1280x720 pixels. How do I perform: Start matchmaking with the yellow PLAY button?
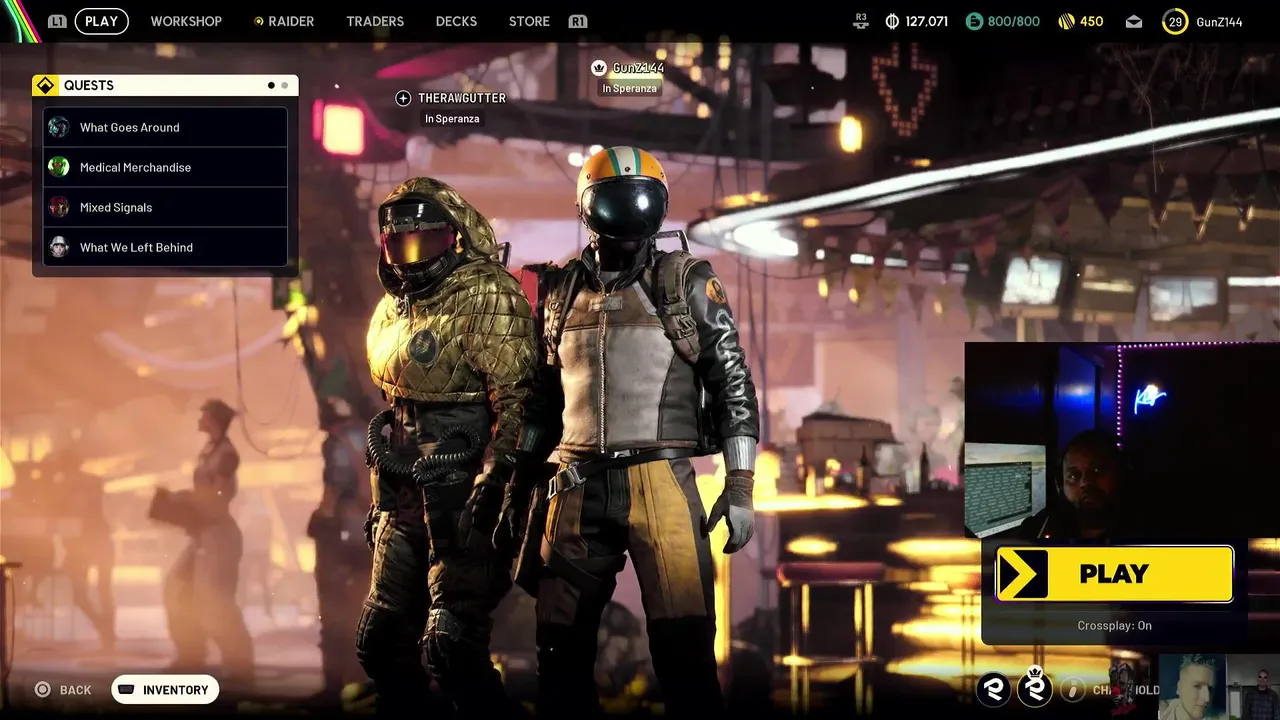pos(1114,574)
